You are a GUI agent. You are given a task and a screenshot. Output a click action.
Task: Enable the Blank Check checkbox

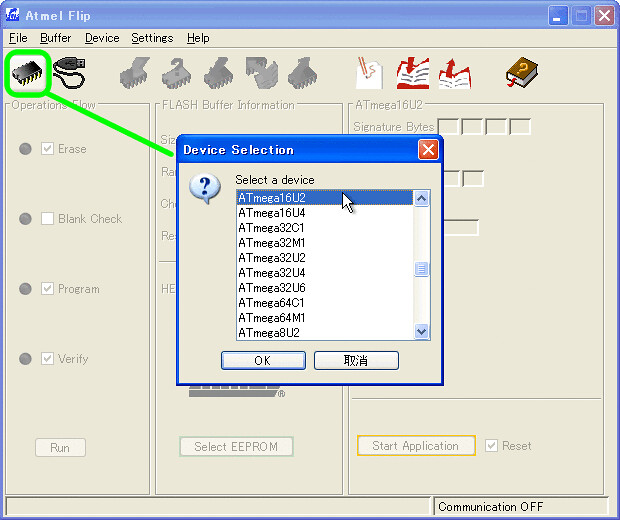(47, 219)
